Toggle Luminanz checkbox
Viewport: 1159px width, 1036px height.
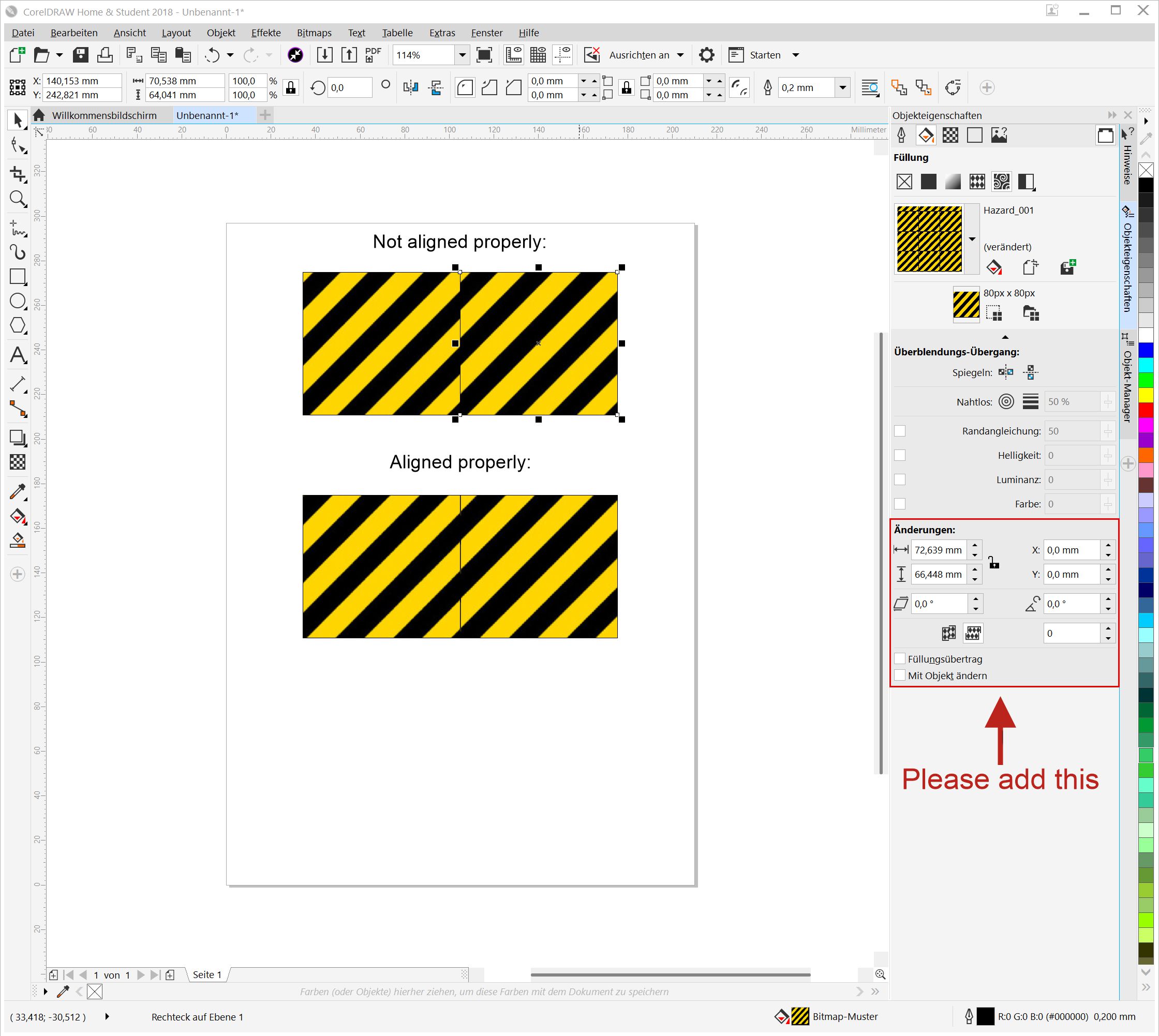pos(900,480)
